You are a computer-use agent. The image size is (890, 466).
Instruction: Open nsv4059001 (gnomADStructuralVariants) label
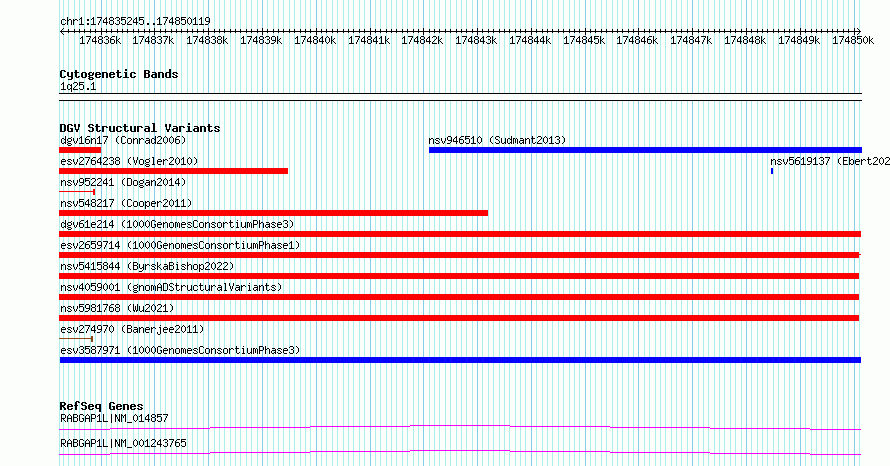coord(171,287)
